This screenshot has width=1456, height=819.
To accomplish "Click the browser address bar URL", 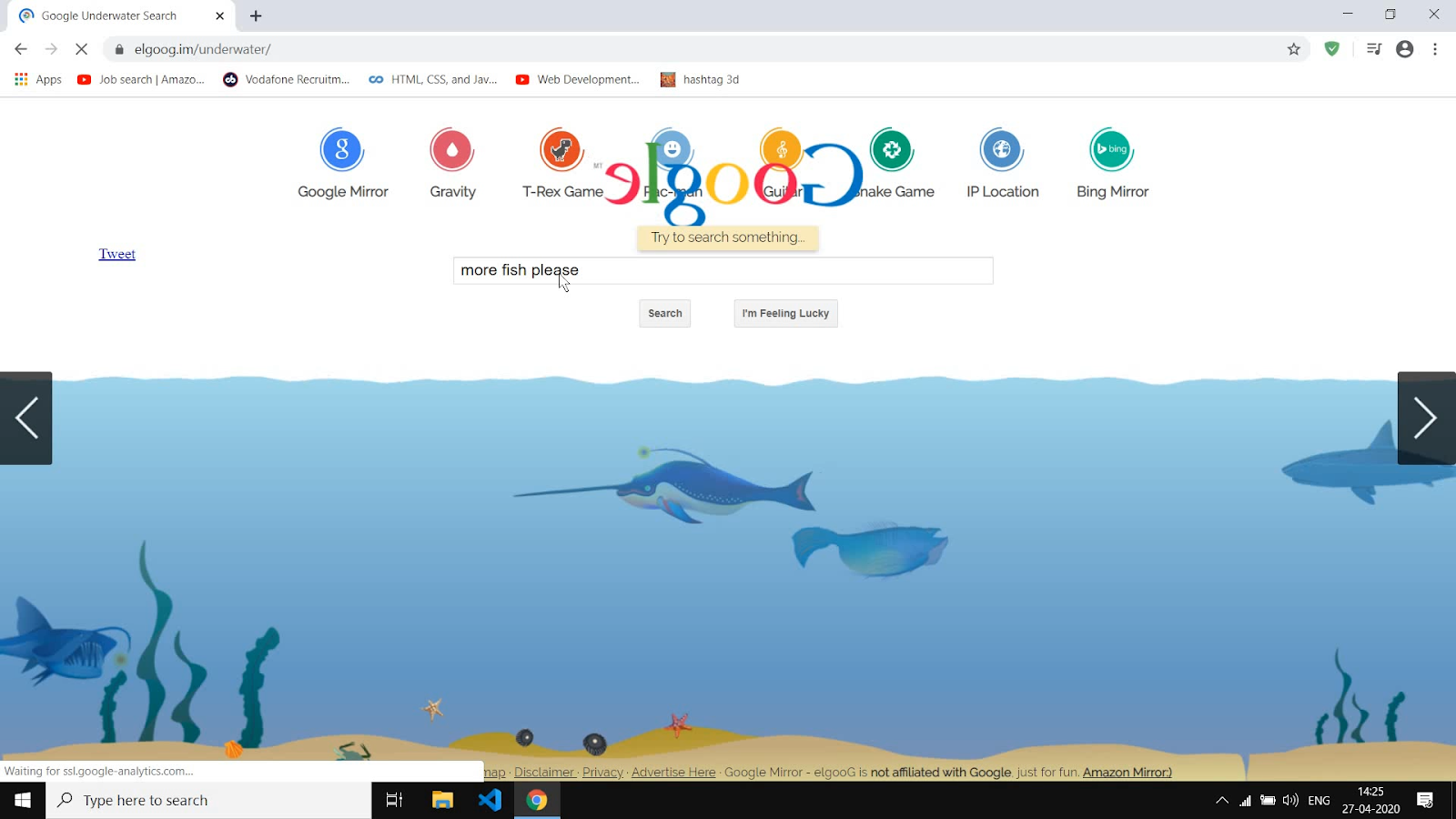I will (202, 49).
